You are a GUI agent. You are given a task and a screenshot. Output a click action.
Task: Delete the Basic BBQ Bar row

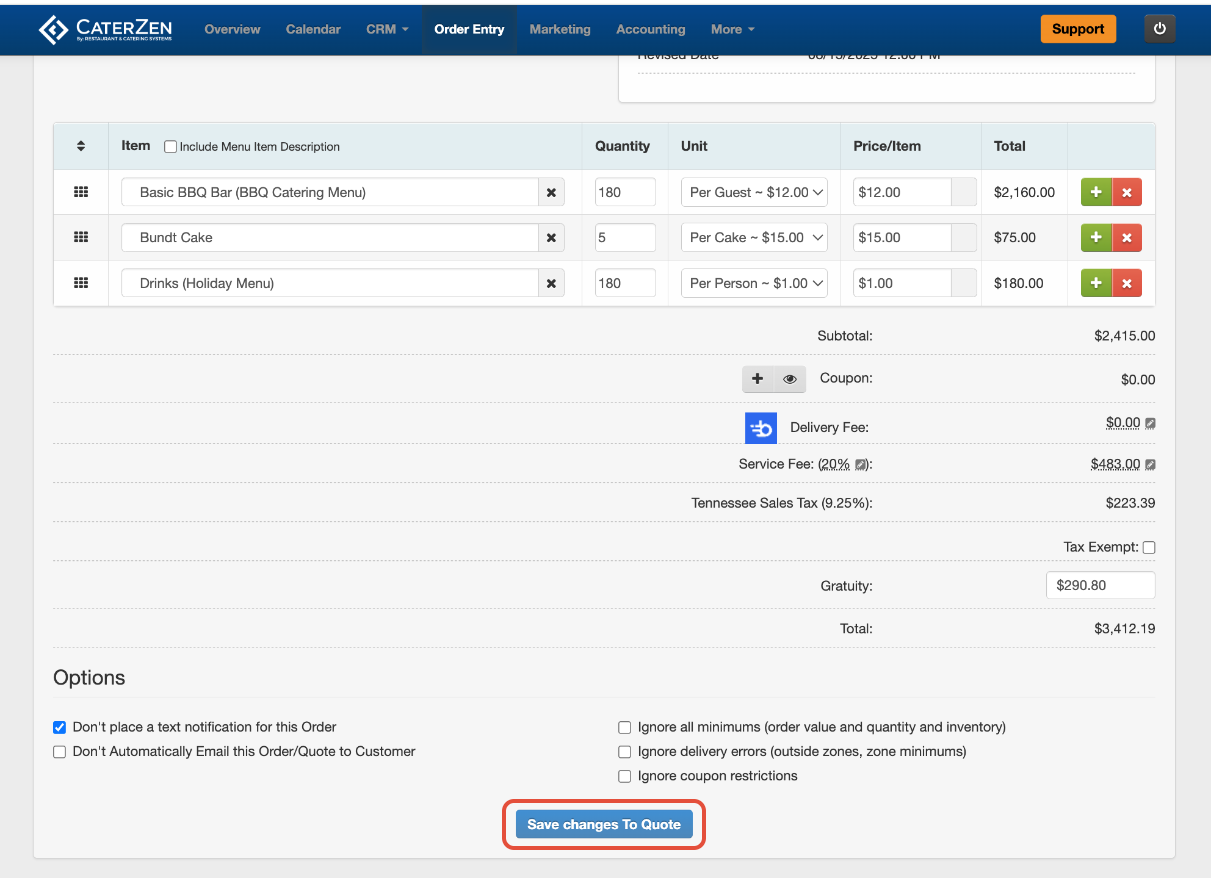point(1127,192)
